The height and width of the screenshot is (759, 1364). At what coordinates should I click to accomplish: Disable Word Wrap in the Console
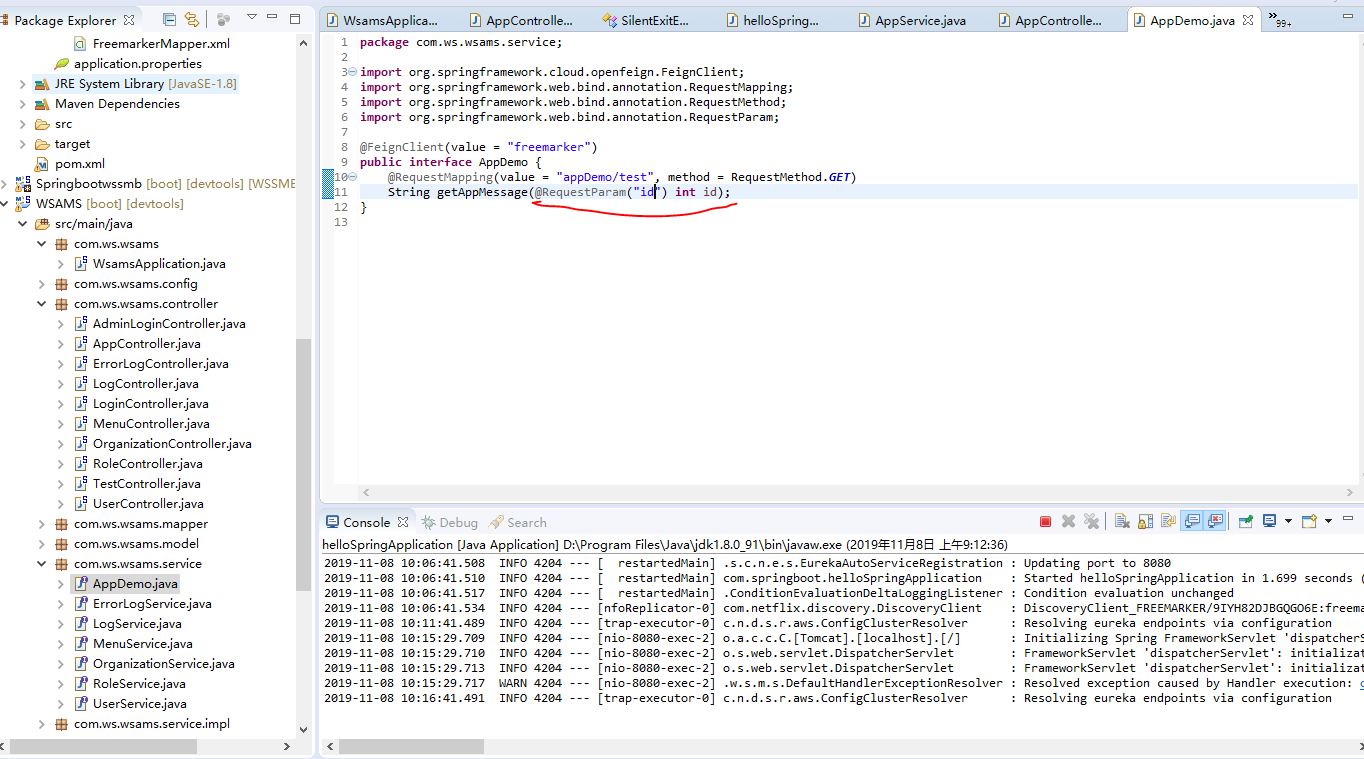[x=1169, y=520]
